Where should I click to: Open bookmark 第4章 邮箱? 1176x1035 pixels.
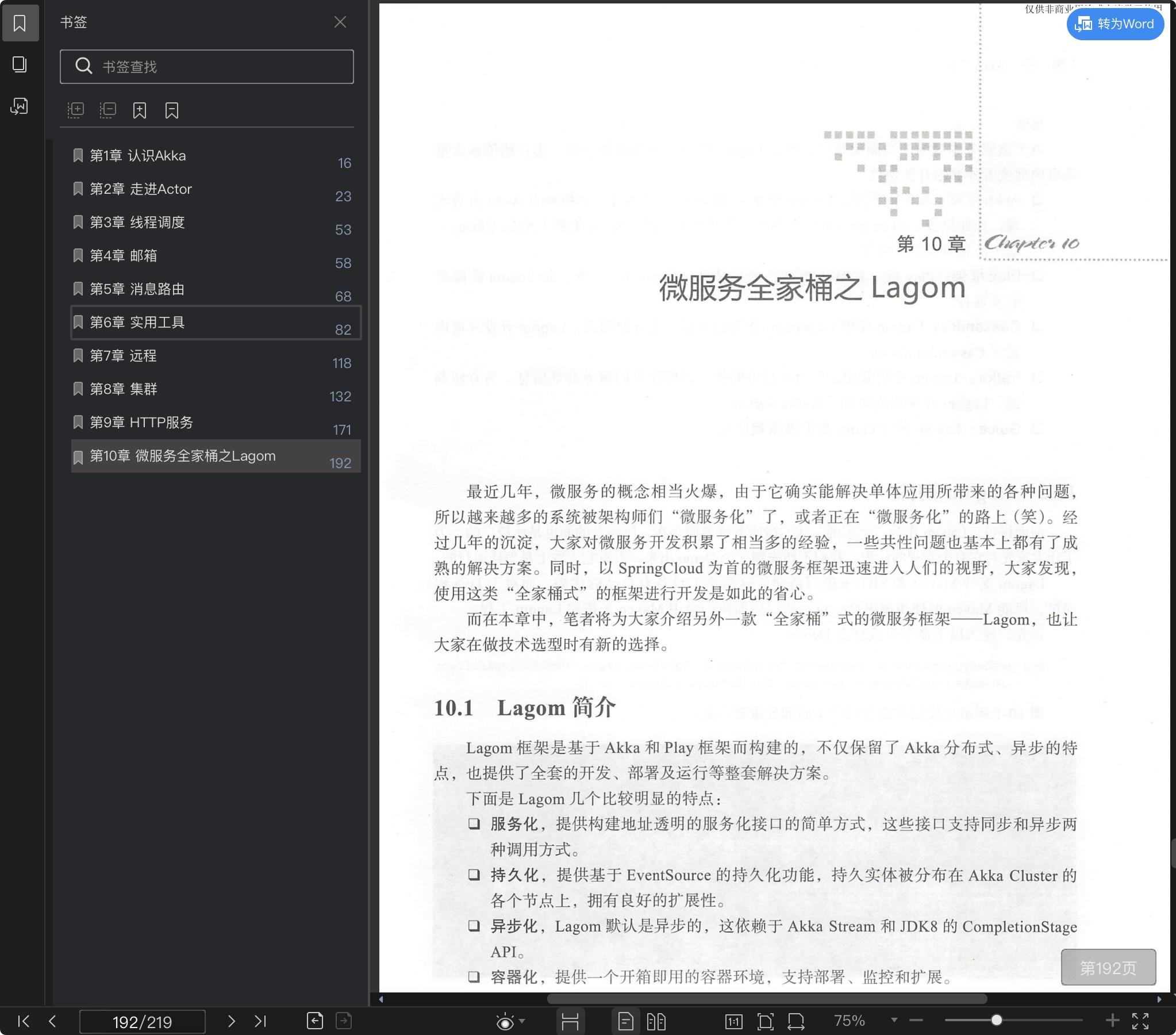(x=216, y=256)
